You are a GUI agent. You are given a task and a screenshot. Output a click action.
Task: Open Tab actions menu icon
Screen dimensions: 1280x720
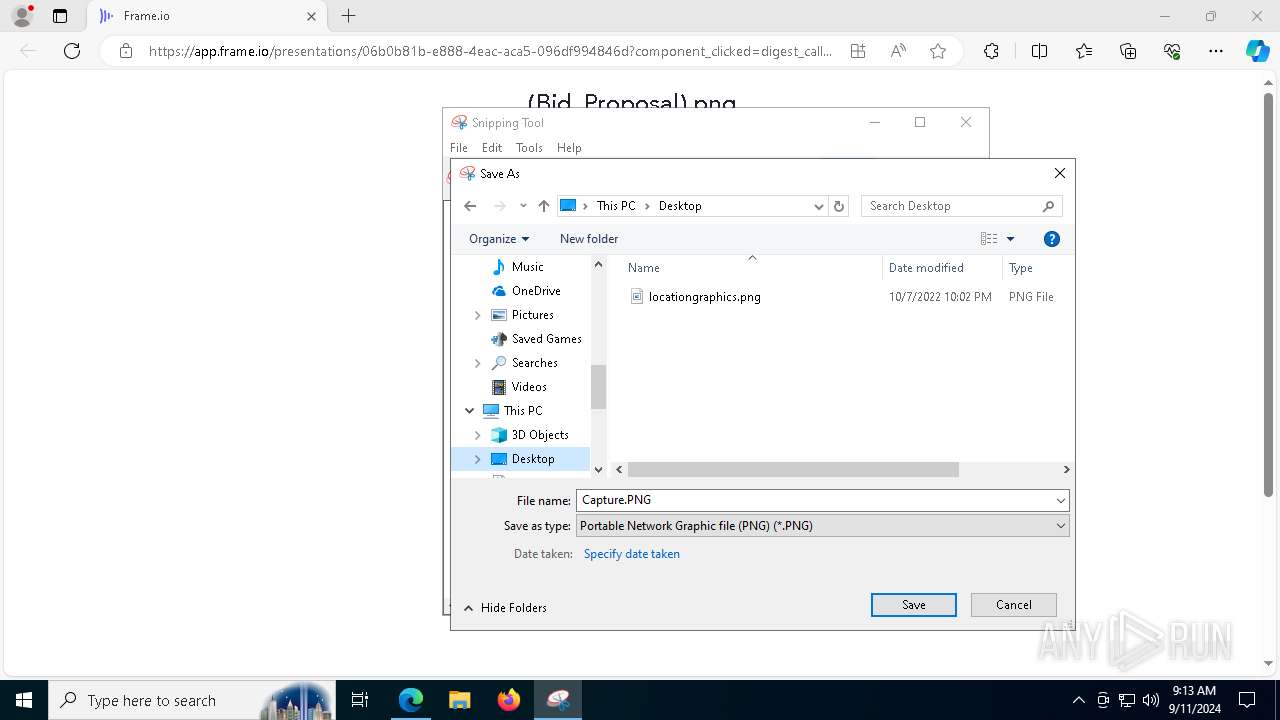pyautogui.click(x=60, y=16)
